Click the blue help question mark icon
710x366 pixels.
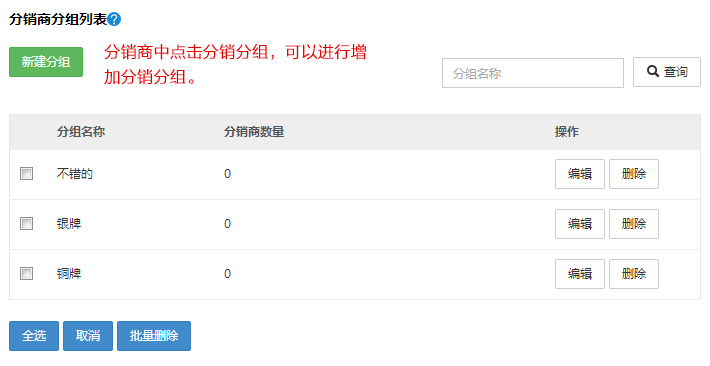[114, 19]
